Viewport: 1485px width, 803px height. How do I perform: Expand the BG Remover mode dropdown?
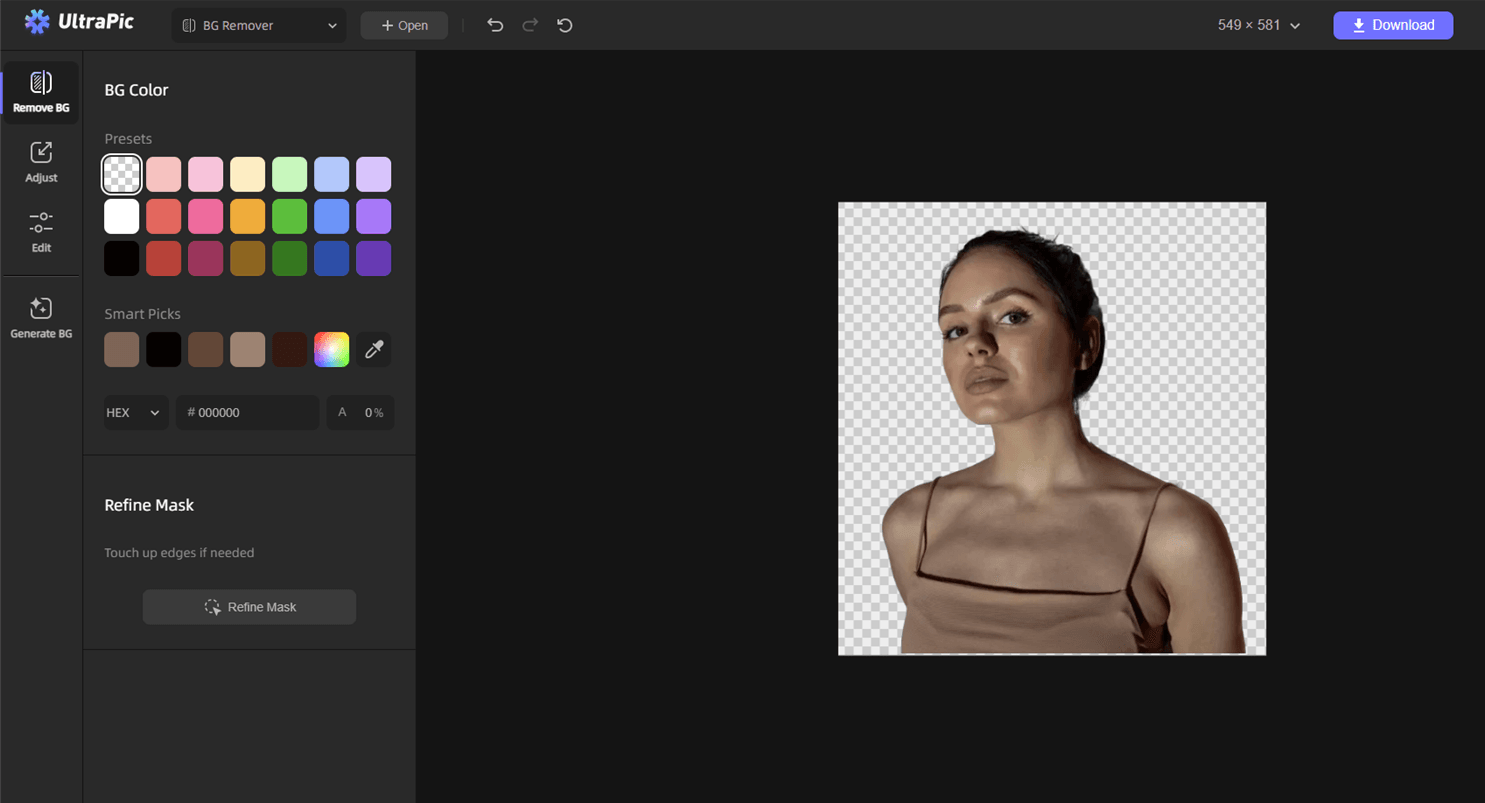(x=259, y=26)
